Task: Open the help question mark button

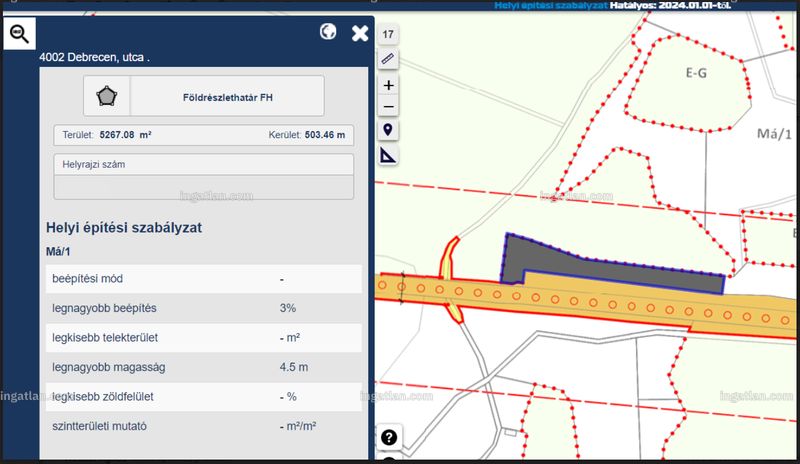Action: (x=389, y=437)
